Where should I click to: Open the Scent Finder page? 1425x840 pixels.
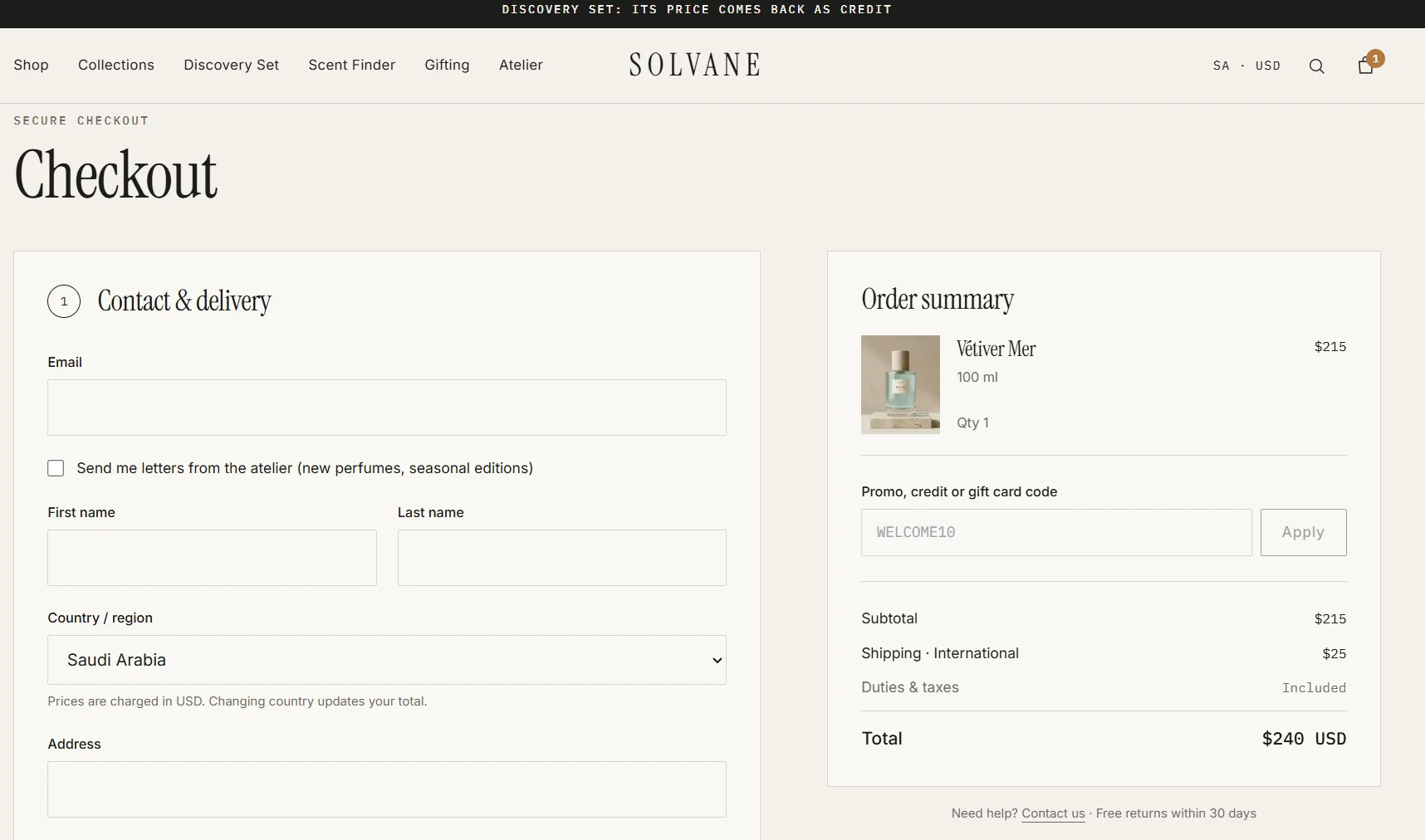tap(351, 65)
